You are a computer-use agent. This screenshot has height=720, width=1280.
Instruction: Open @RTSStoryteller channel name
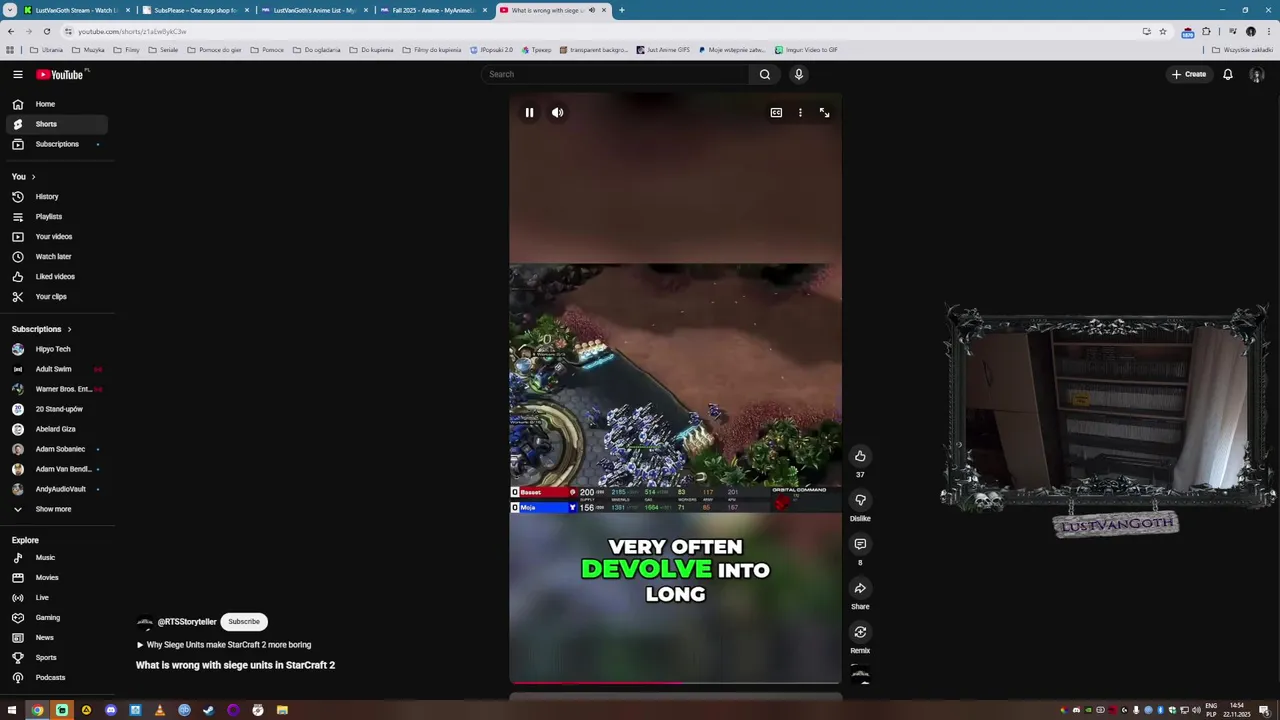click(187, 622)
